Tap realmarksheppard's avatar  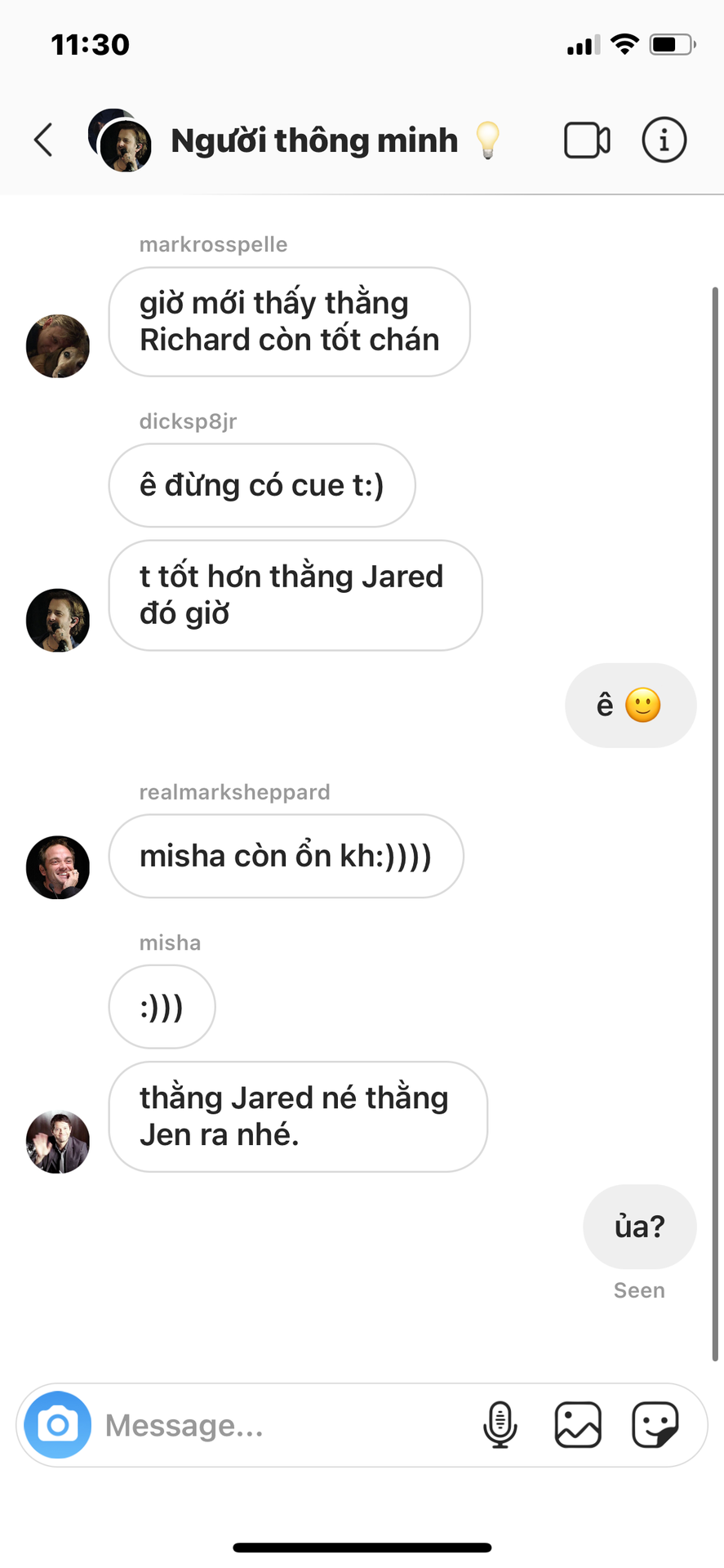coord(58,867)
